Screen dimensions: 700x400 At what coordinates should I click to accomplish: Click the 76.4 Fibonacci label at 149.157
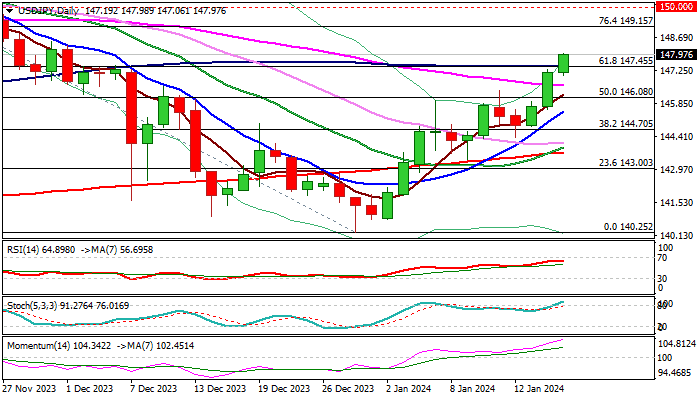[625, 20]
